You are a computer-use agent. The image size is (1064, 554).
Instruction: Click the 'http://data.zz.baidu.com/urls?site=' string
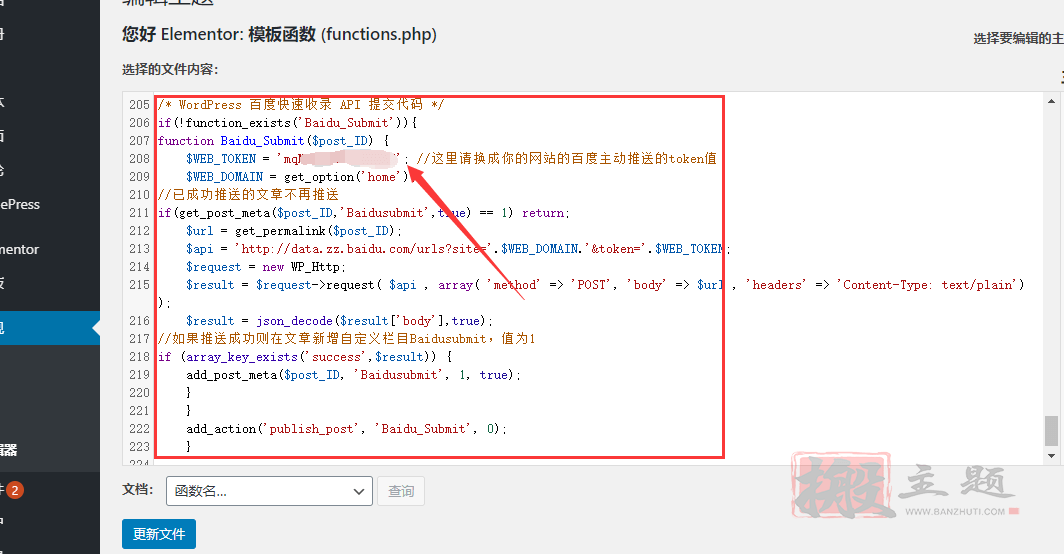(x=363, y=248)
